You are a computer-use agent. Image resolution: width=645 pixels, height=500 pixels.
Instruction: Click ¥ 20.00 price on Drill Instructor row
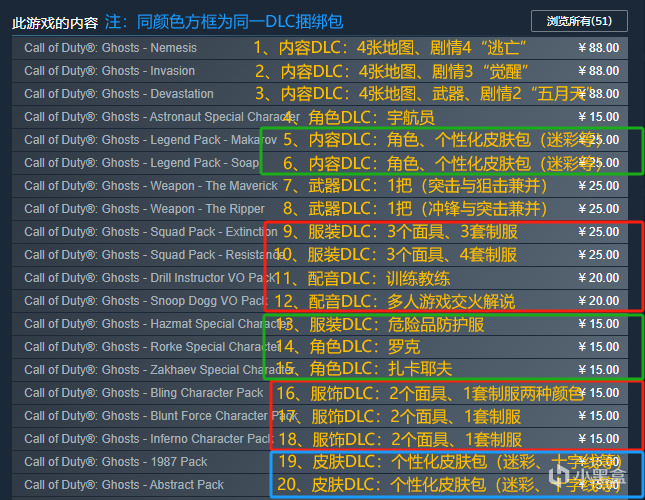599,278
